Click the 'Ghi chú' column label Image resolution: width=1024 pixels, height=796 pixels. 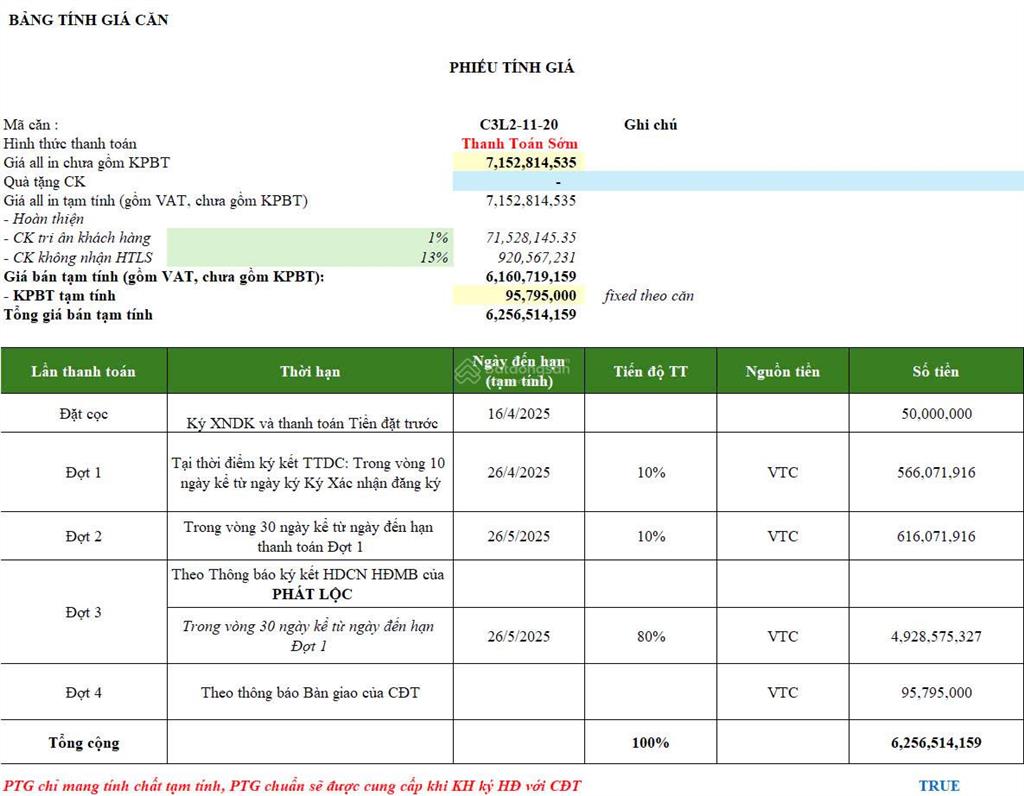tap(650, 125)
